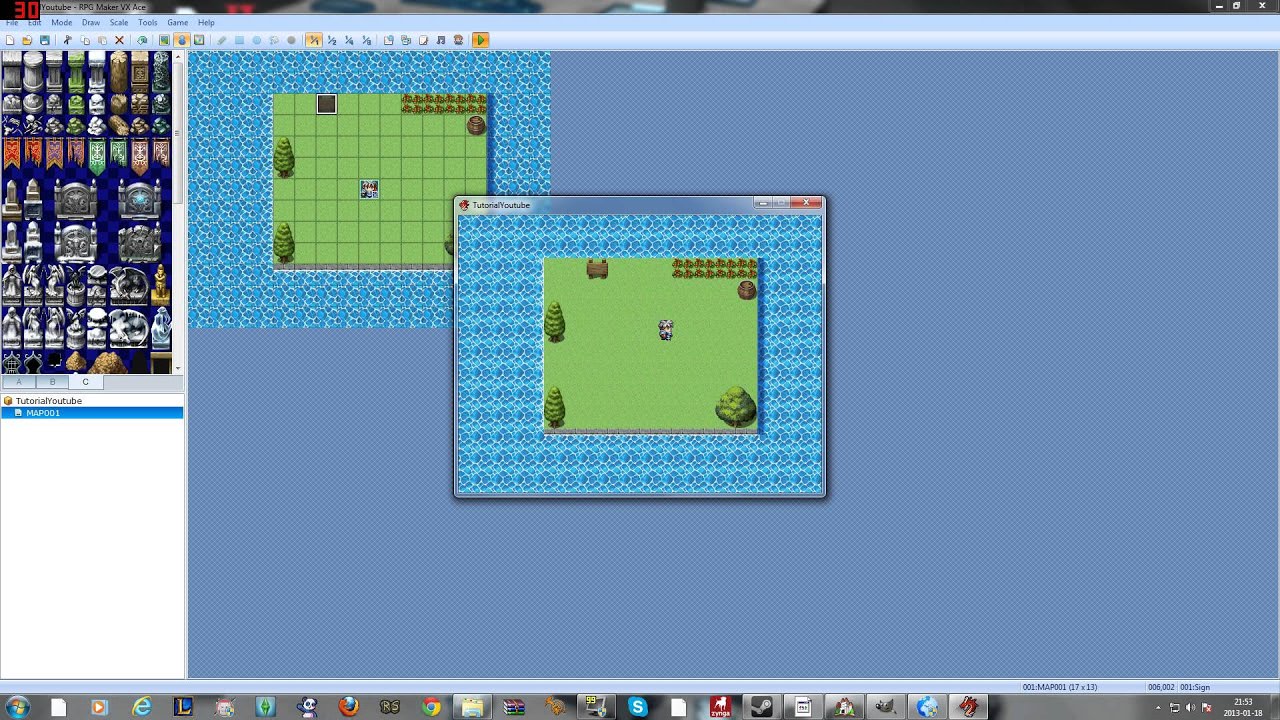Select the Rectangle draw tool
This screenshot has width=1280, height=720.
pos(239,40)
